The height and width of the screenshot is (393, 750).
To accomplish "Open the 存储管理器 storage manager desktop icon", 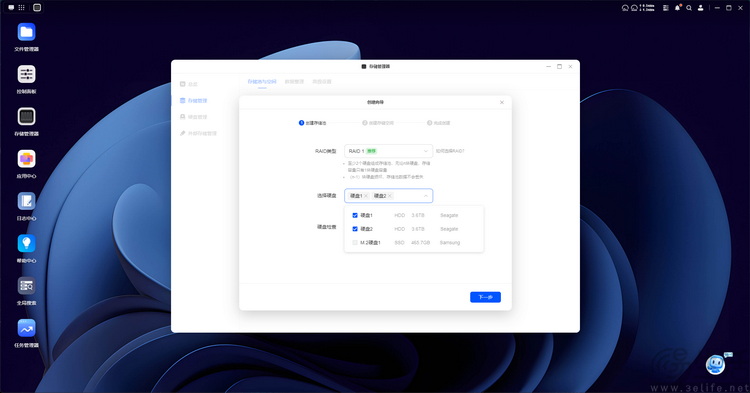I will (x=26, y=117).
